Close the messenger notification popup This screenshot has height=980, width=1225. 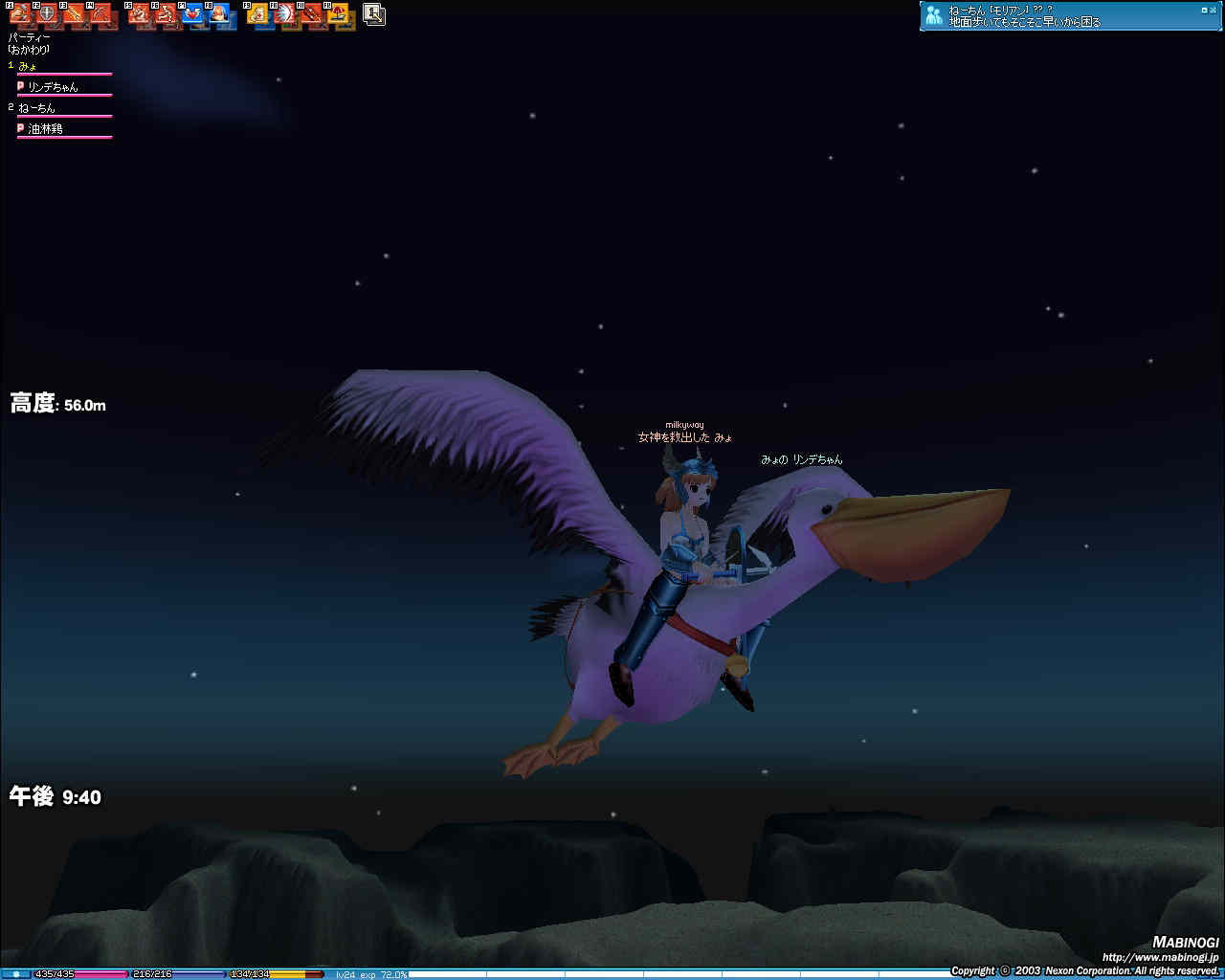coord(1215,11)
